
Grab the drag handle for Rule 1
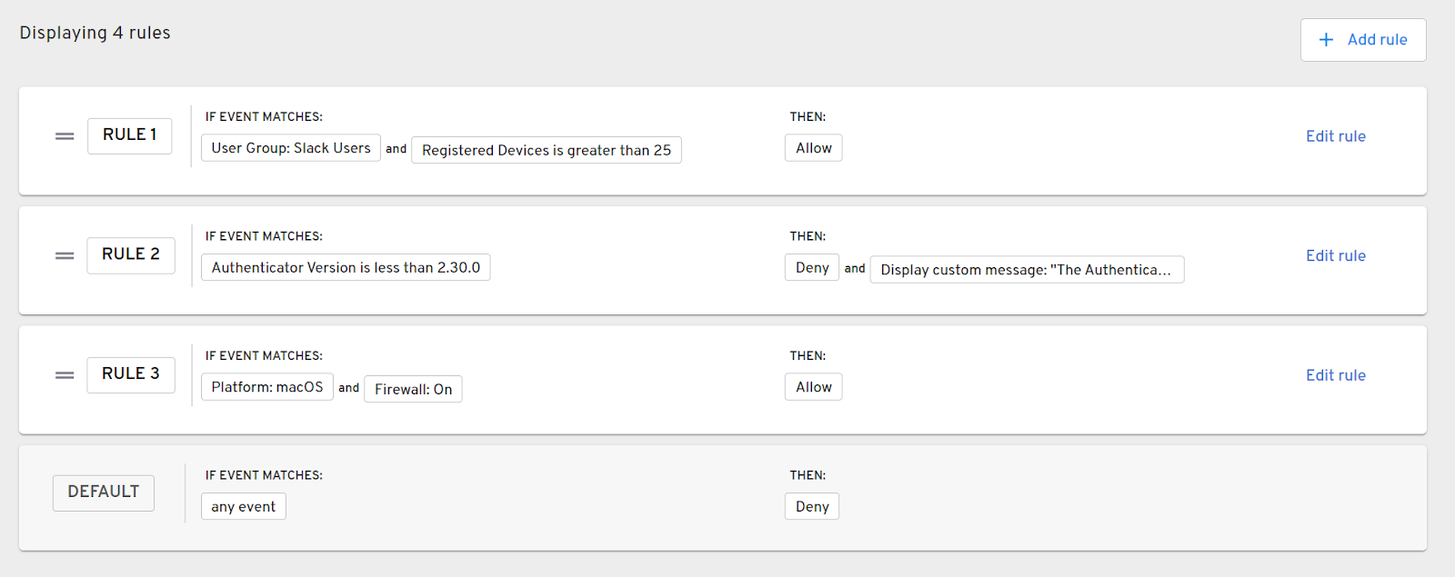(64, 137)
